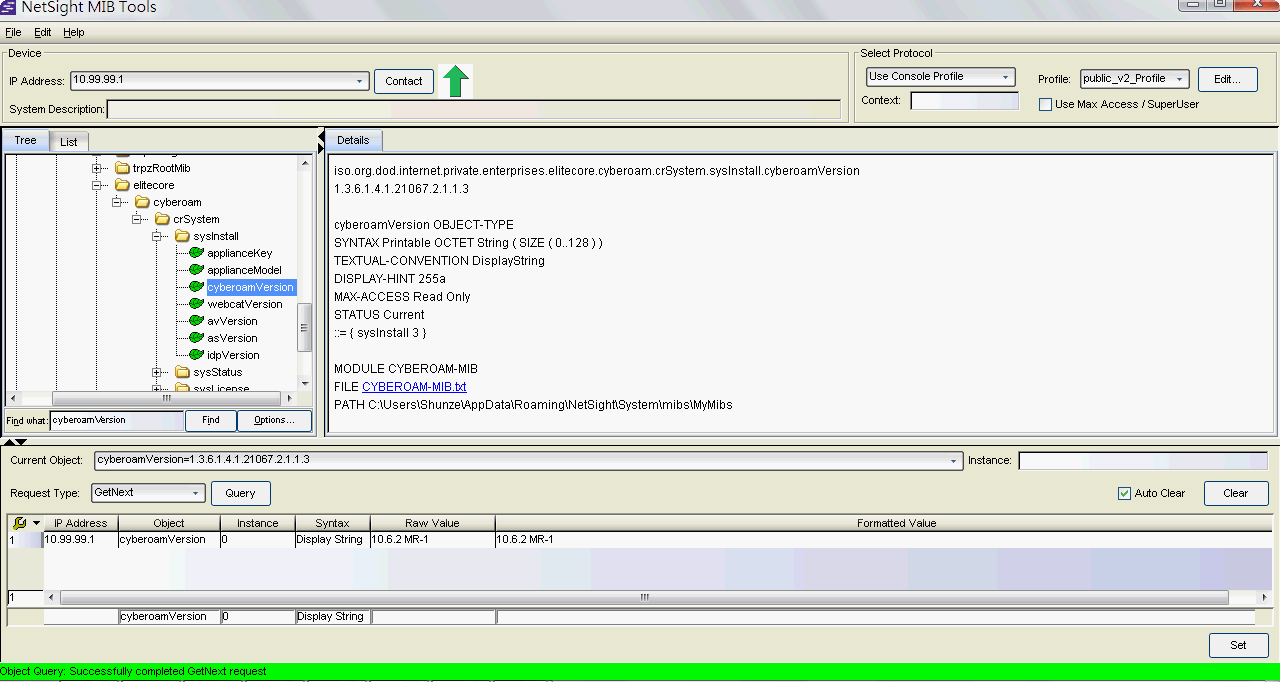The width and height of the screenshot is (1280, 682).
Task: Click the green up arrow status icon
Action: coord(456,81)
